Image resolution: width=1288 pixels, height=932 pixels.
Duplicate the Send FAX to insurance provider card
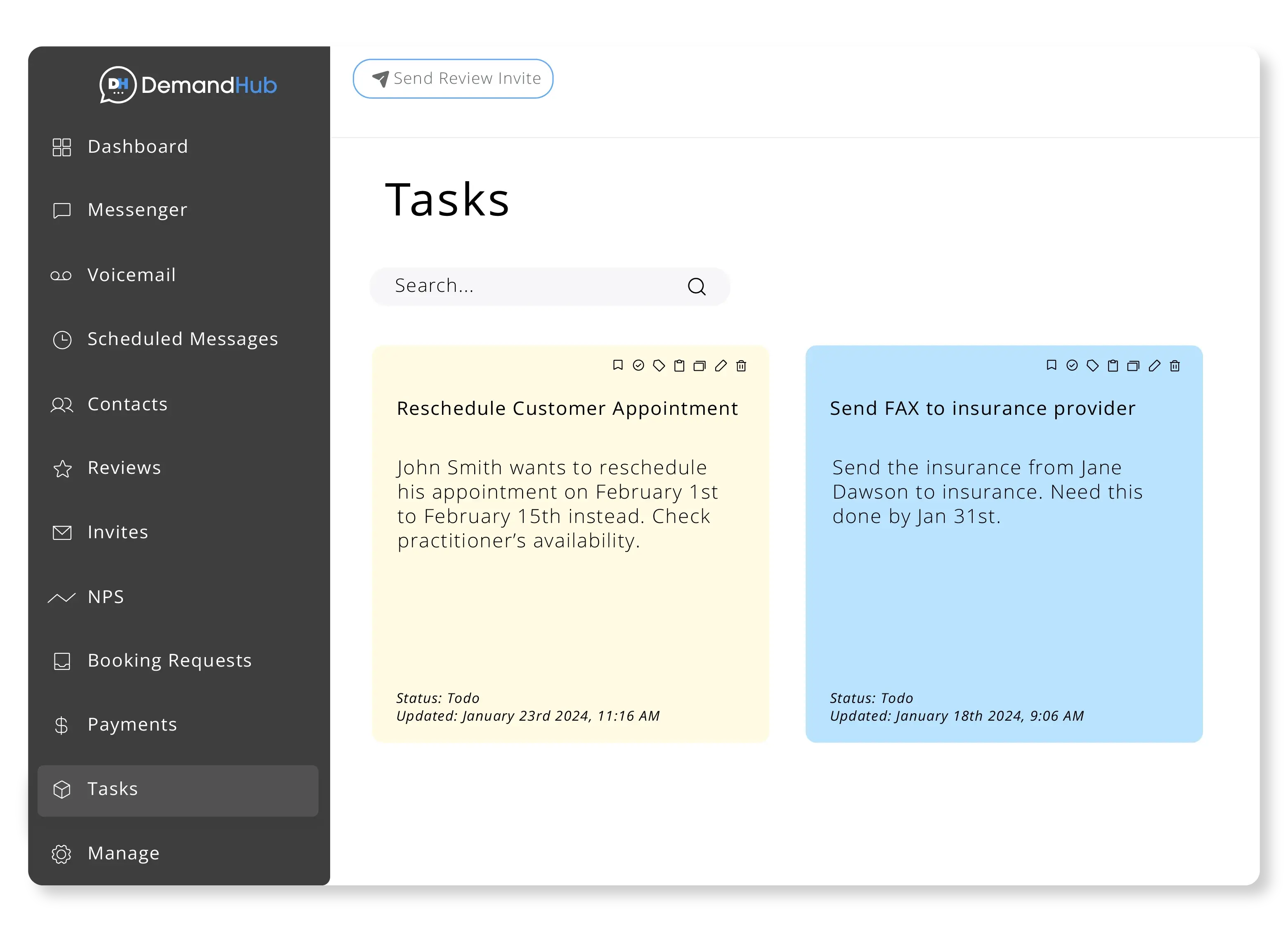[1133, 365]
